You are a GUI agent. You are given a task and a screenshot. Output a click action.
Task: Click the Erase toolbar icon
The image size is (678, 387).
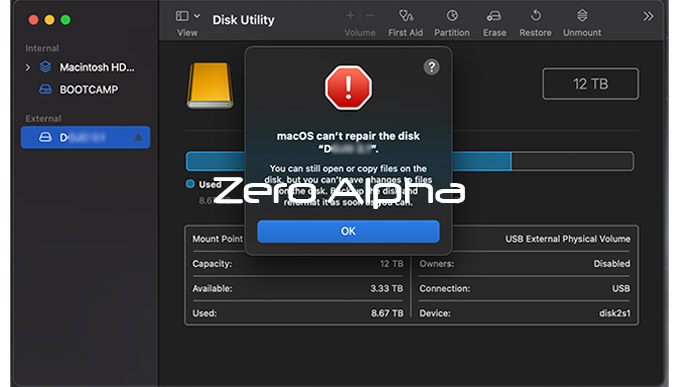coord(494,16)
